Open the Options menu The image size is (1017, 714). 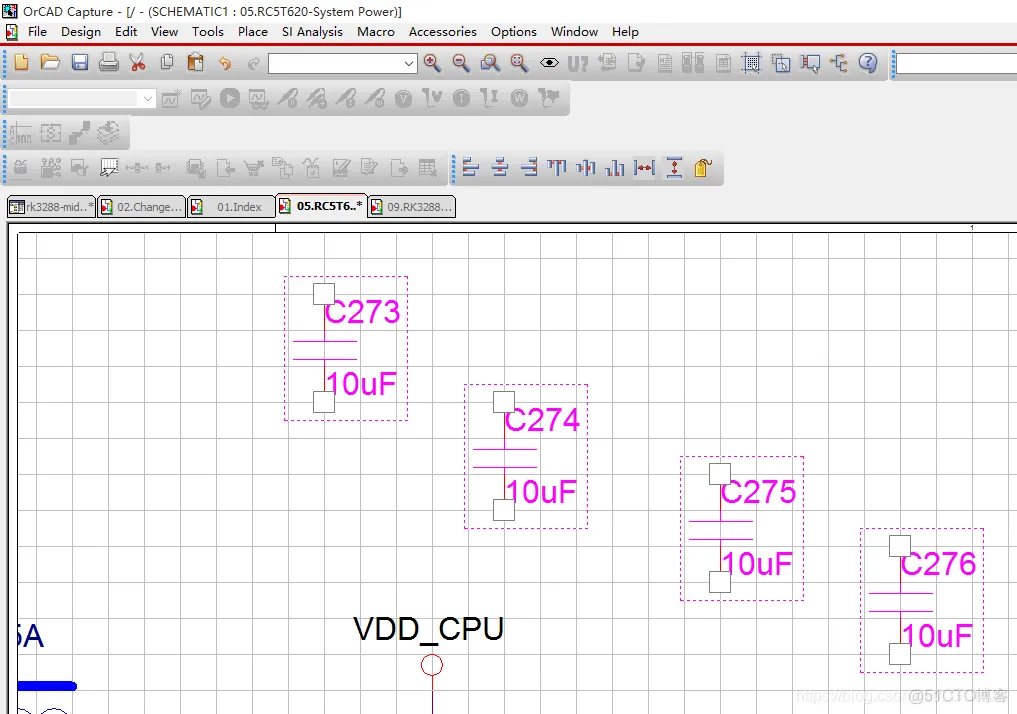click(514, 32)
